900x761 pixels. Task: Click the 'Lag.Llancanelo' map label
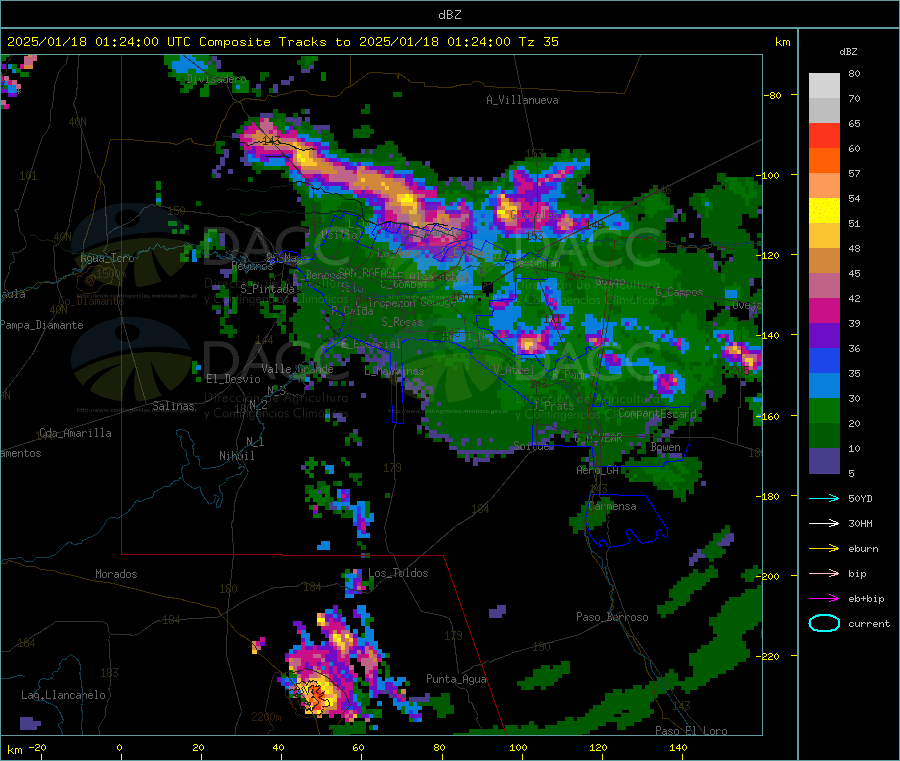pyautogui.click(x=63, y=695)
